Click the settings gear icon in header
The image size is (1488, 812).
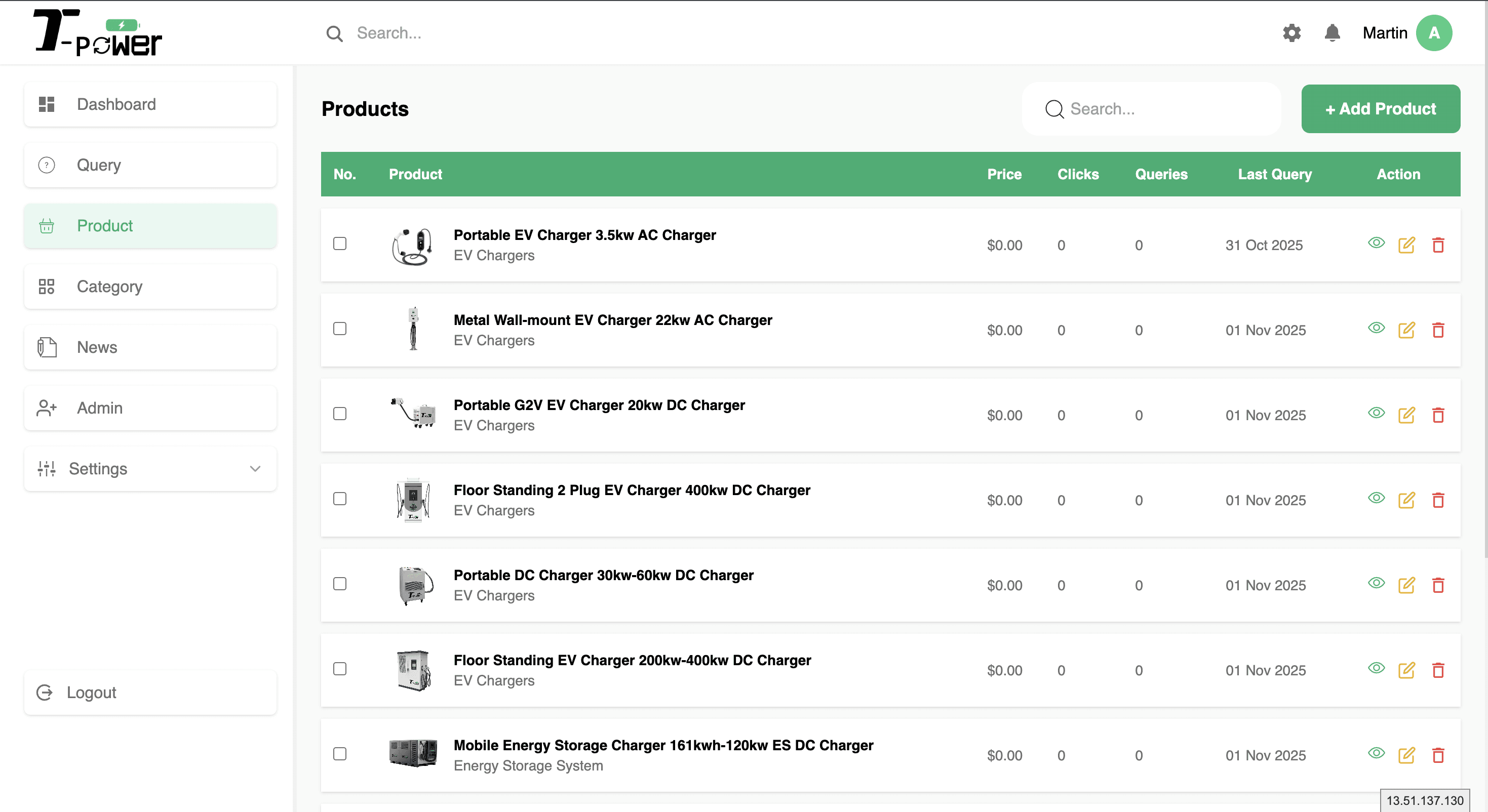1291,33
